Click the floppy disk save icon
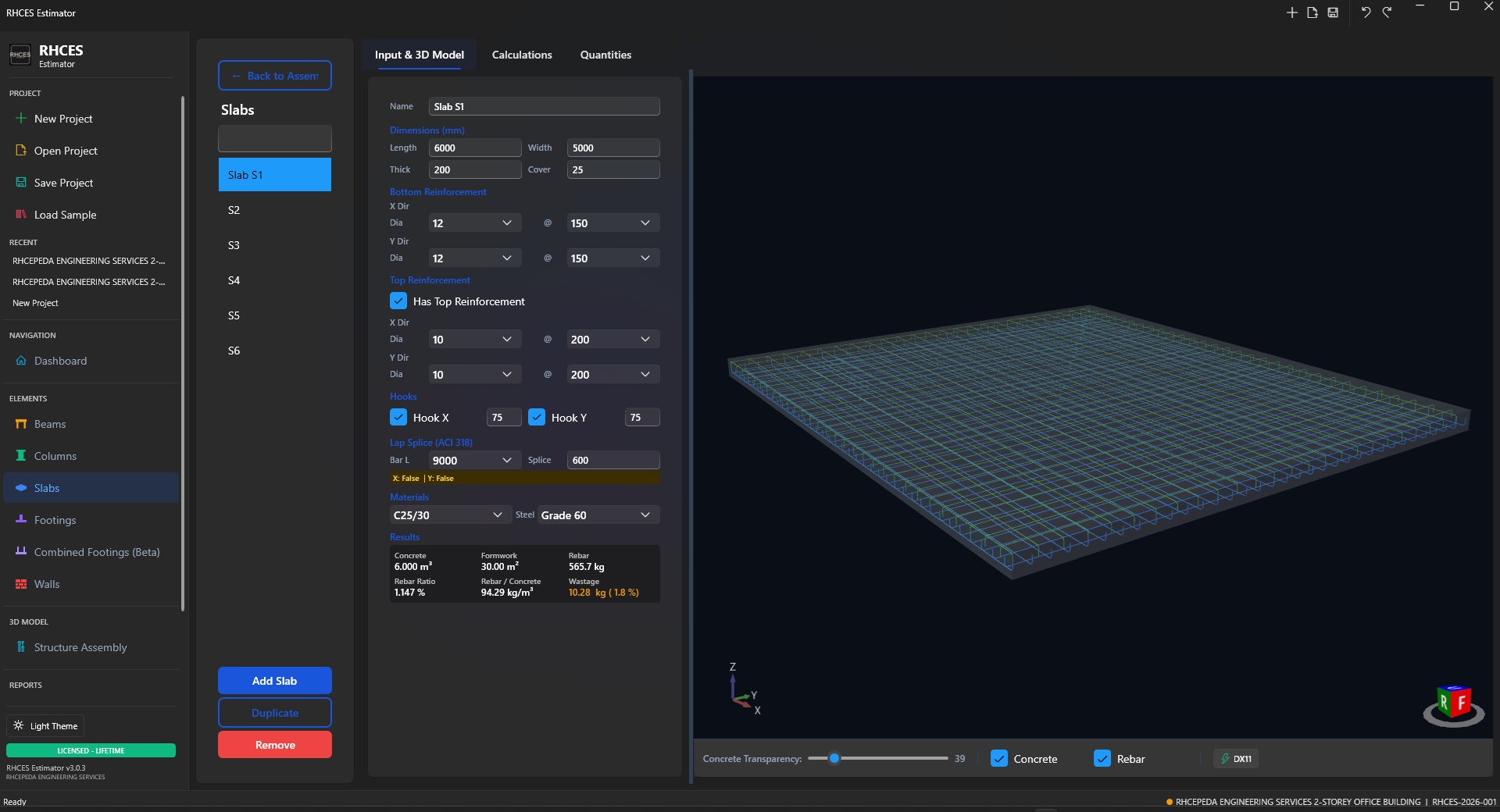 click(1333, 12)
